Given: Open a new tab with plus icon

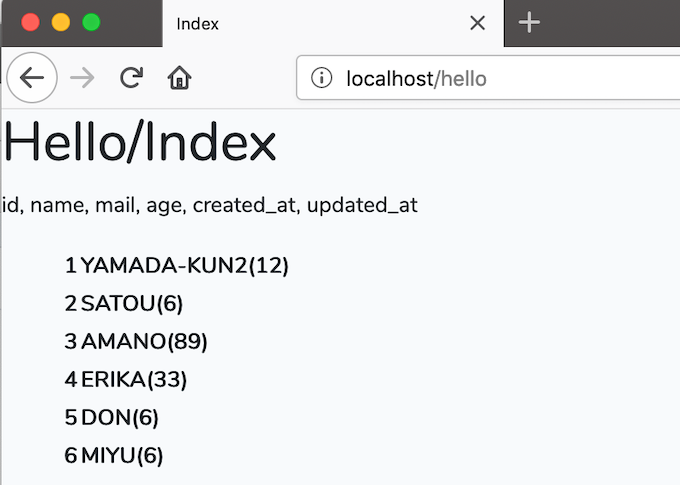Looking at the screenshot, I should 529,23.
